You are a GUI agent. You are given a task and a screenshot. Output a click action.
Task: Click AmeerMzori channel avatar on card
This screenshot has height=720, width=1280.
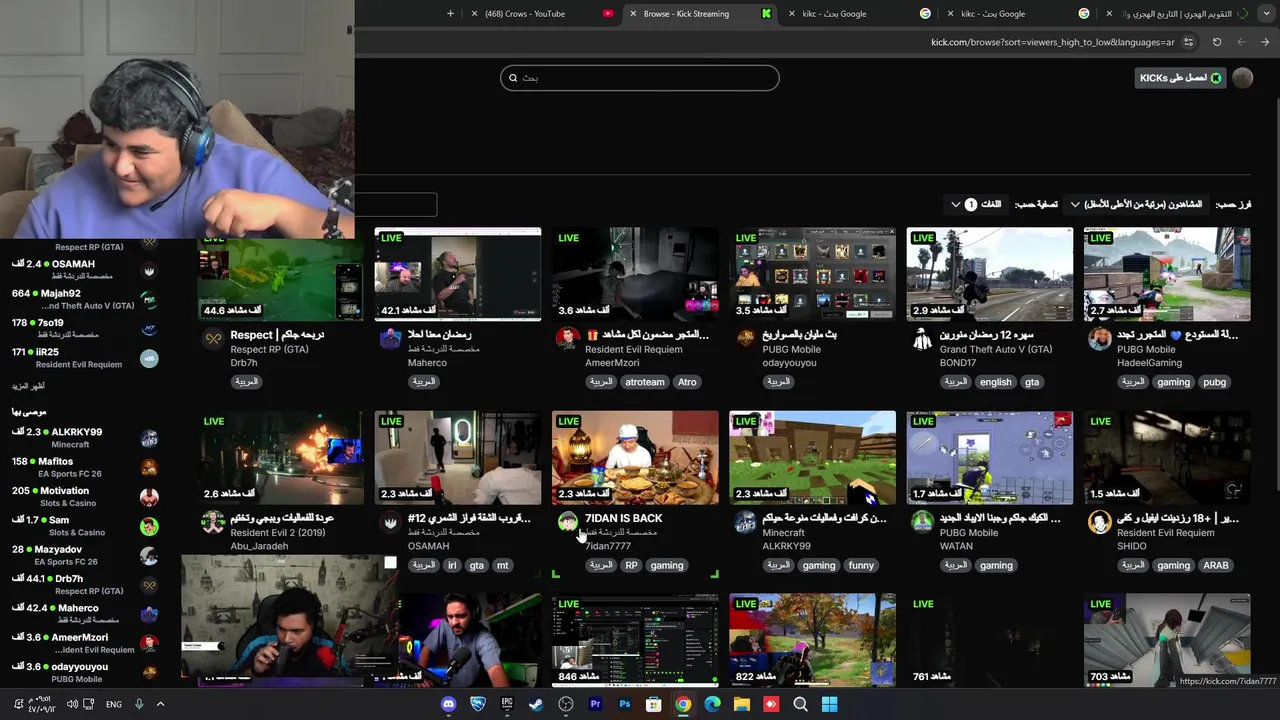point(568,338)
